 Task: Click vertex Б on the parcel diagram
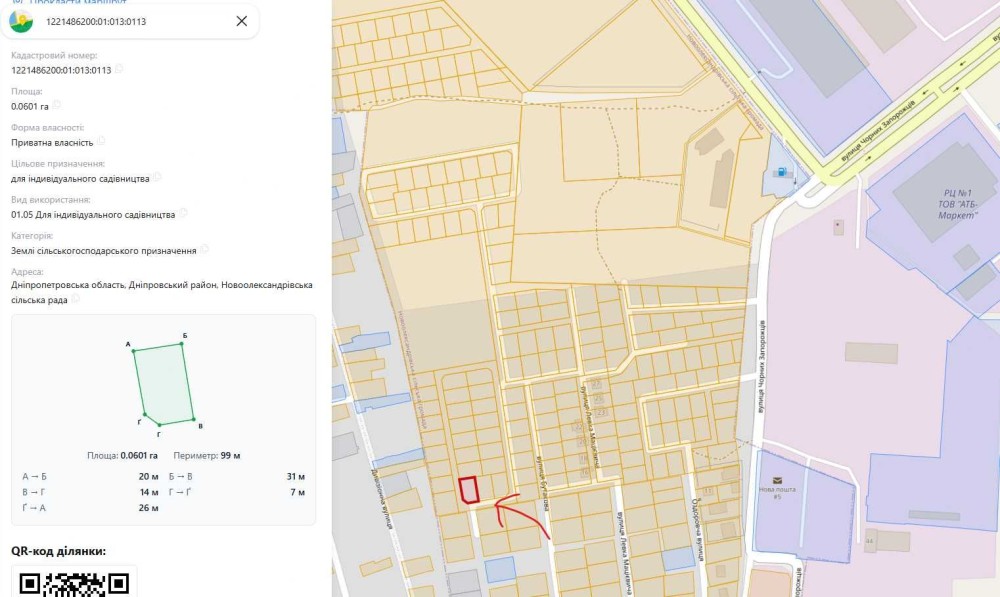coord(182,344)
